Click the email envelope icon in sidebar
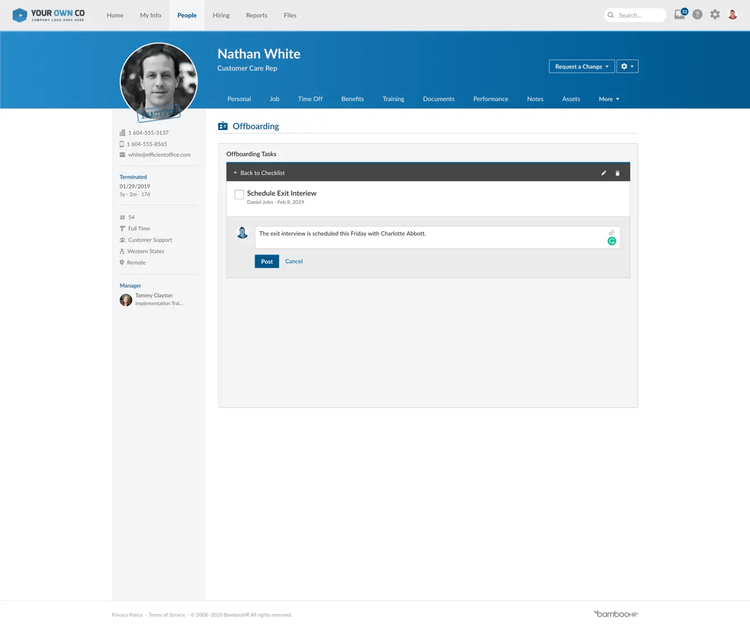 click(x=122, y=155)
